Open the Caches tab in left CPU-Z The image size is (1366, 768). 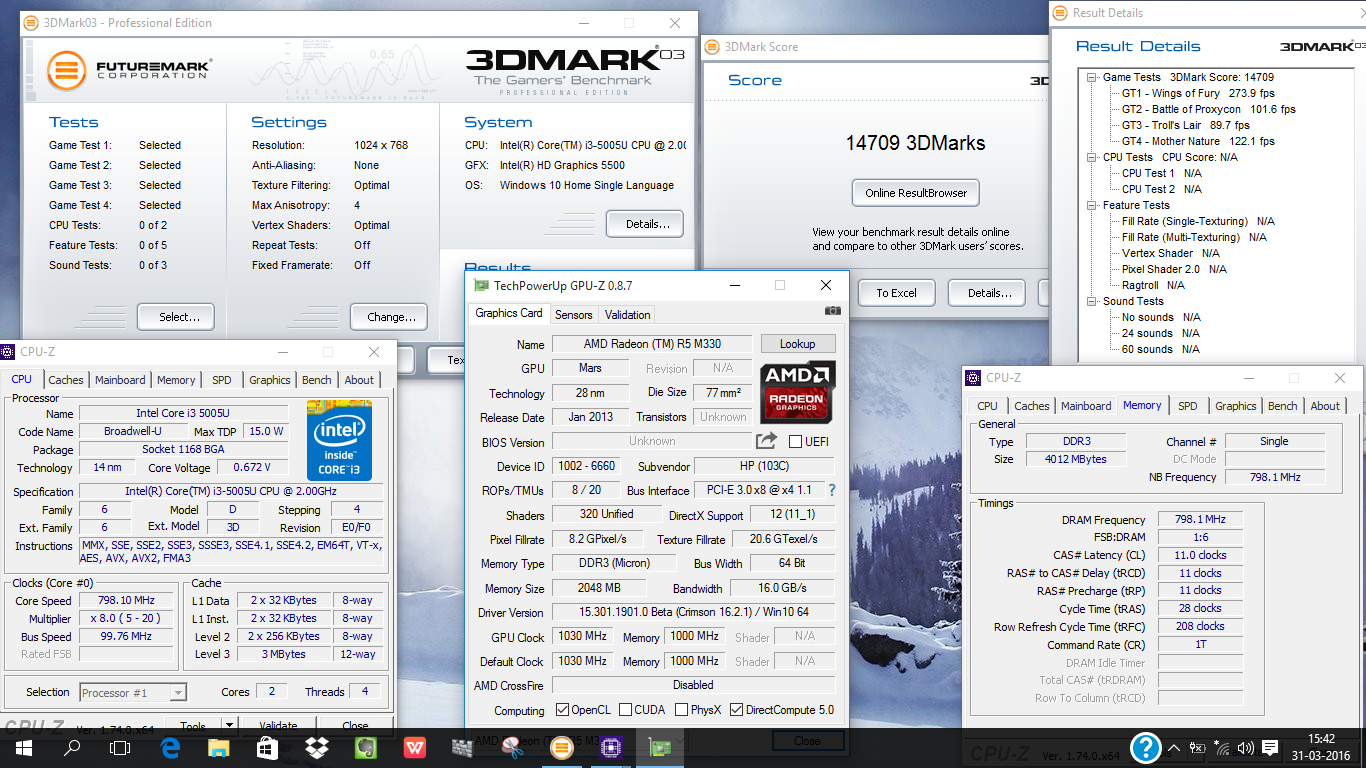click(x=66, y=380)
